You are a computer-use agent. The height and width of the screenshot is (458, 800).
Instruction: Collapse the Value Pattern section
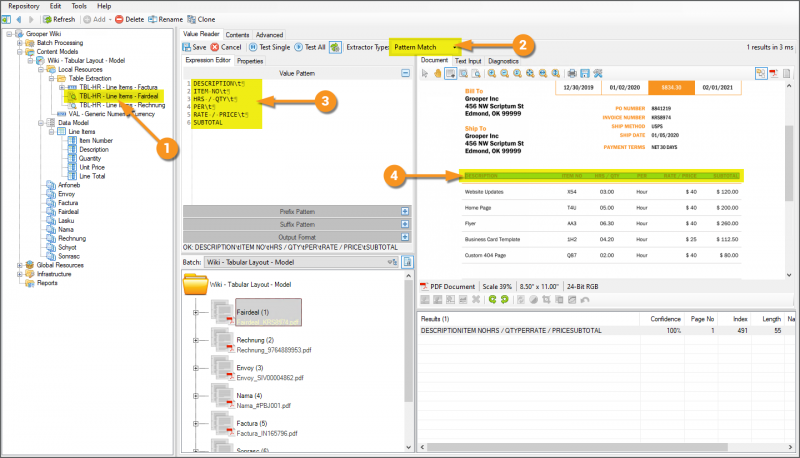point(405,73)
